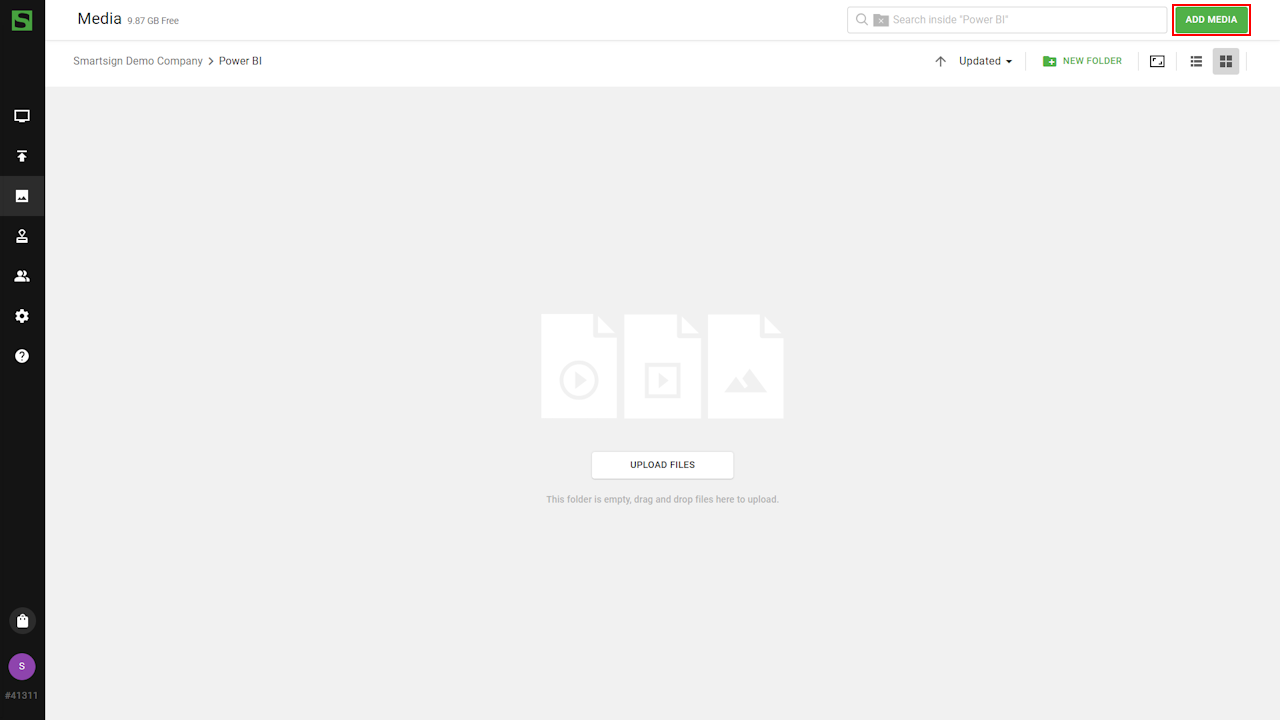
Task: Open the Publish upload icon in sidebar
Action: pyautogui.click(x=22, y=156)
